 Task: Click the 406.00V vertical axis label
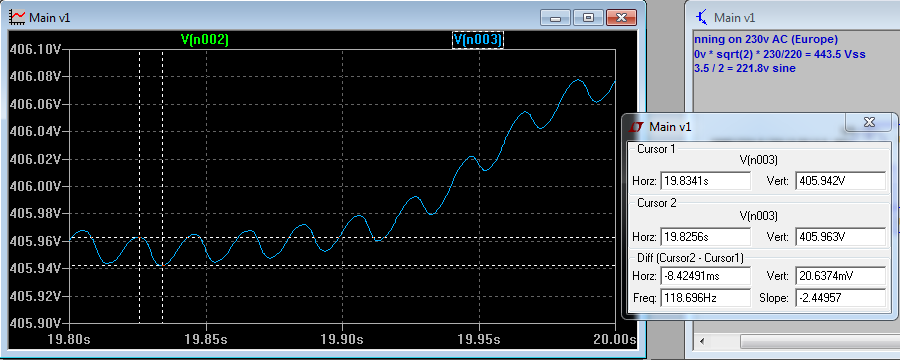click(36, 187)
